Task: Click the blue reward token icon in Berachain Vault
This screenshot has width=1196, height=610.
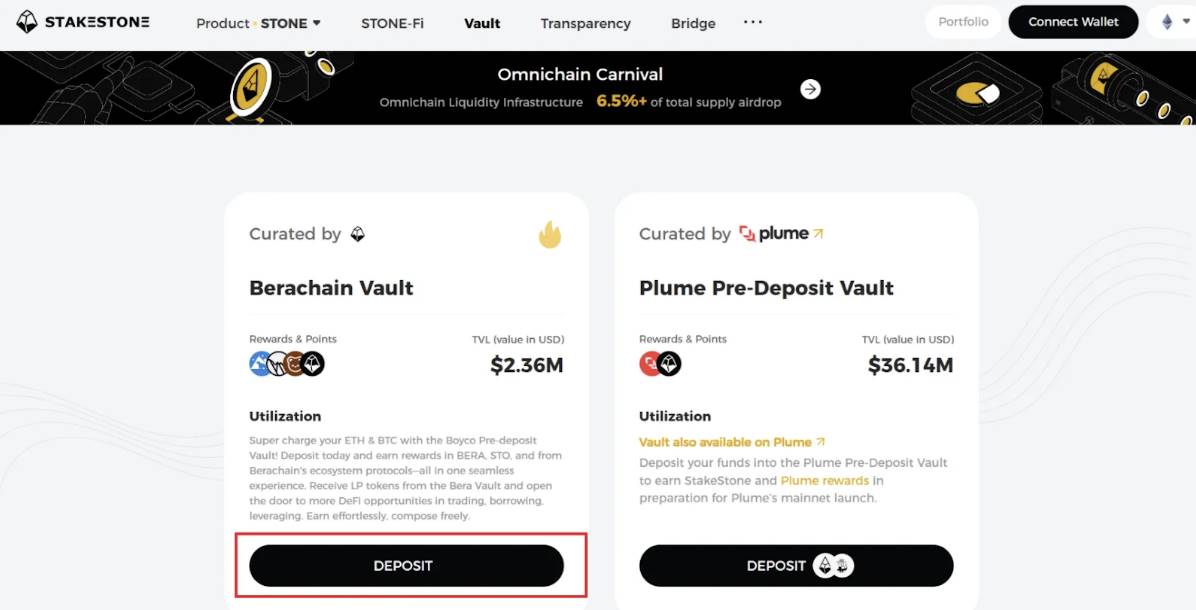Action: 260,364
